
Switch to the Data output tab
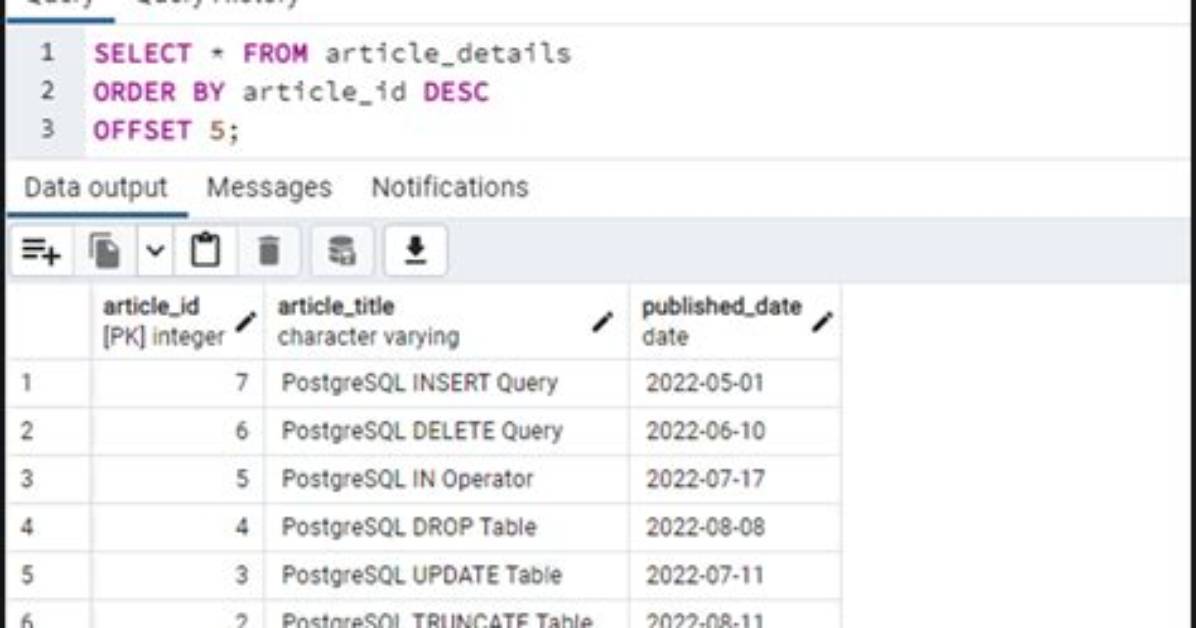click(x=96, y=188)
